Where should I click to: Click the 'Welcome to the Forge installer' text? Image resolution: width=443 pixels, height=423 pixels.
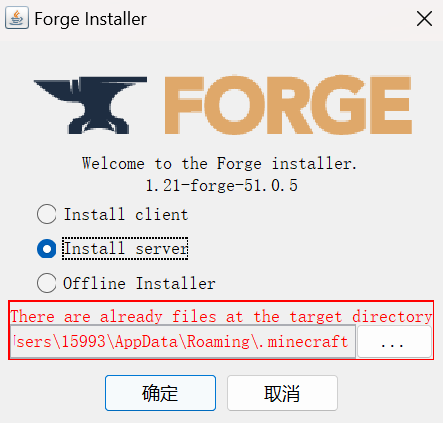[219, 163]
